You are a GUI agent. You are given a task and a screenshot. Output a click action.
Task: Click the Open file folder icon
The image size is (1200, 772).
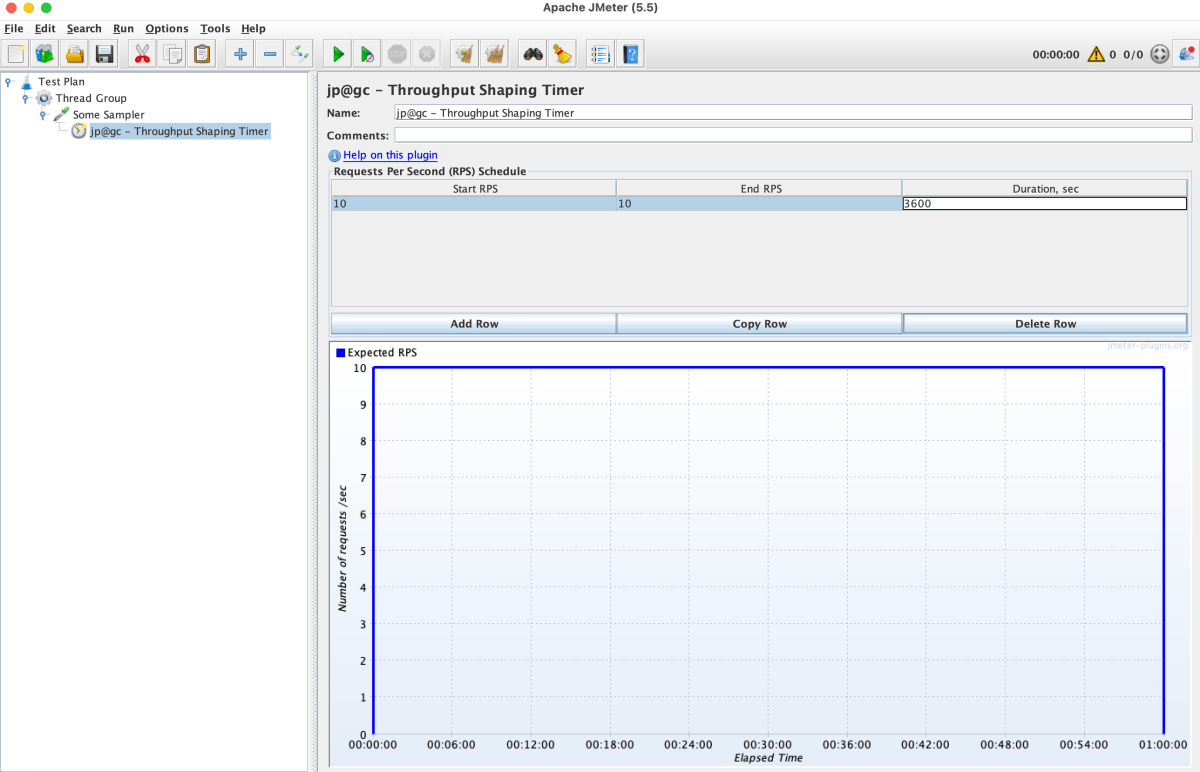tap(75, 54)
